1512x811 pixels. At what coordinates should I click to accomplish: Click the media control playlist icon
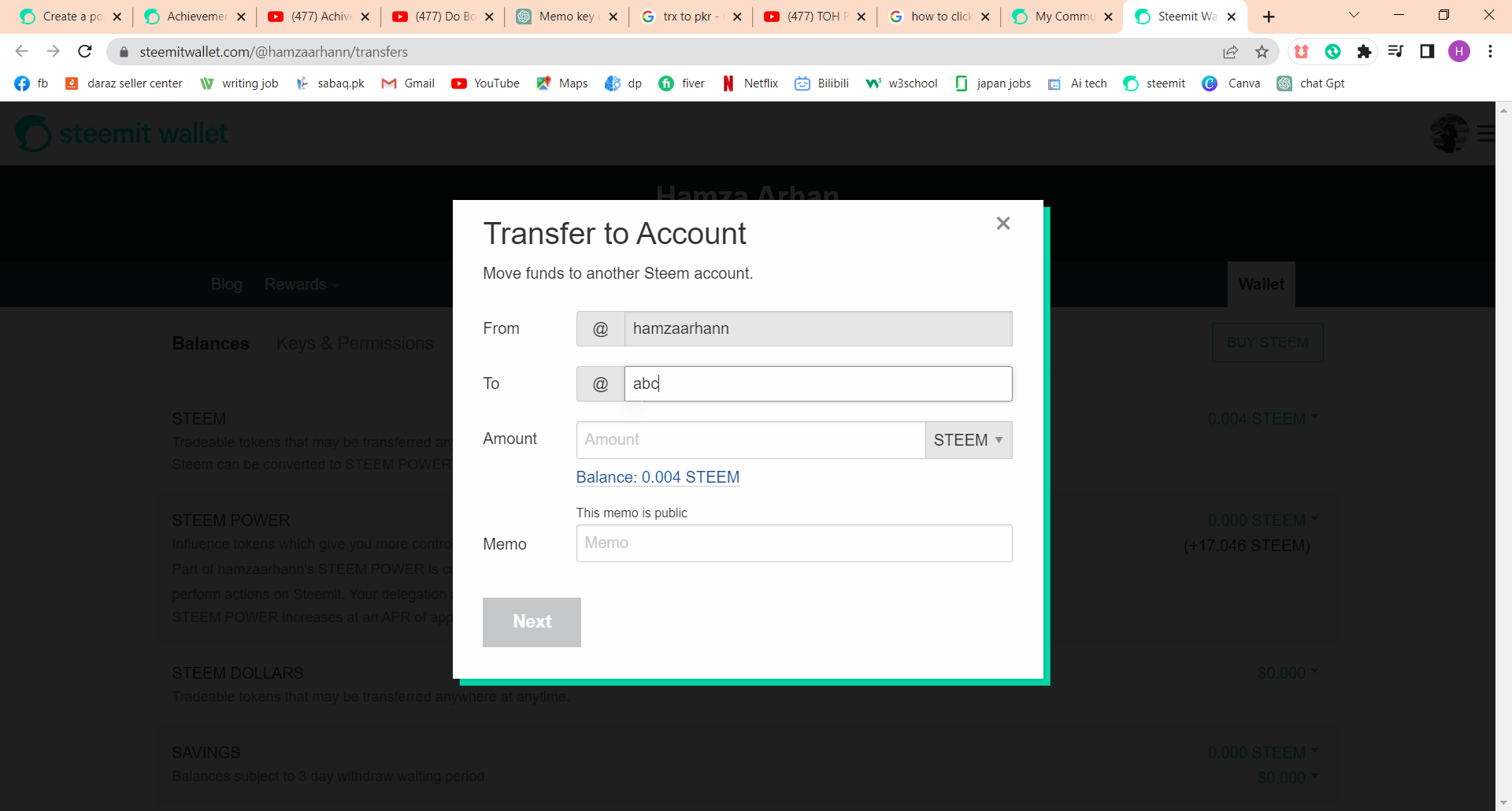tap(1395, 51)
